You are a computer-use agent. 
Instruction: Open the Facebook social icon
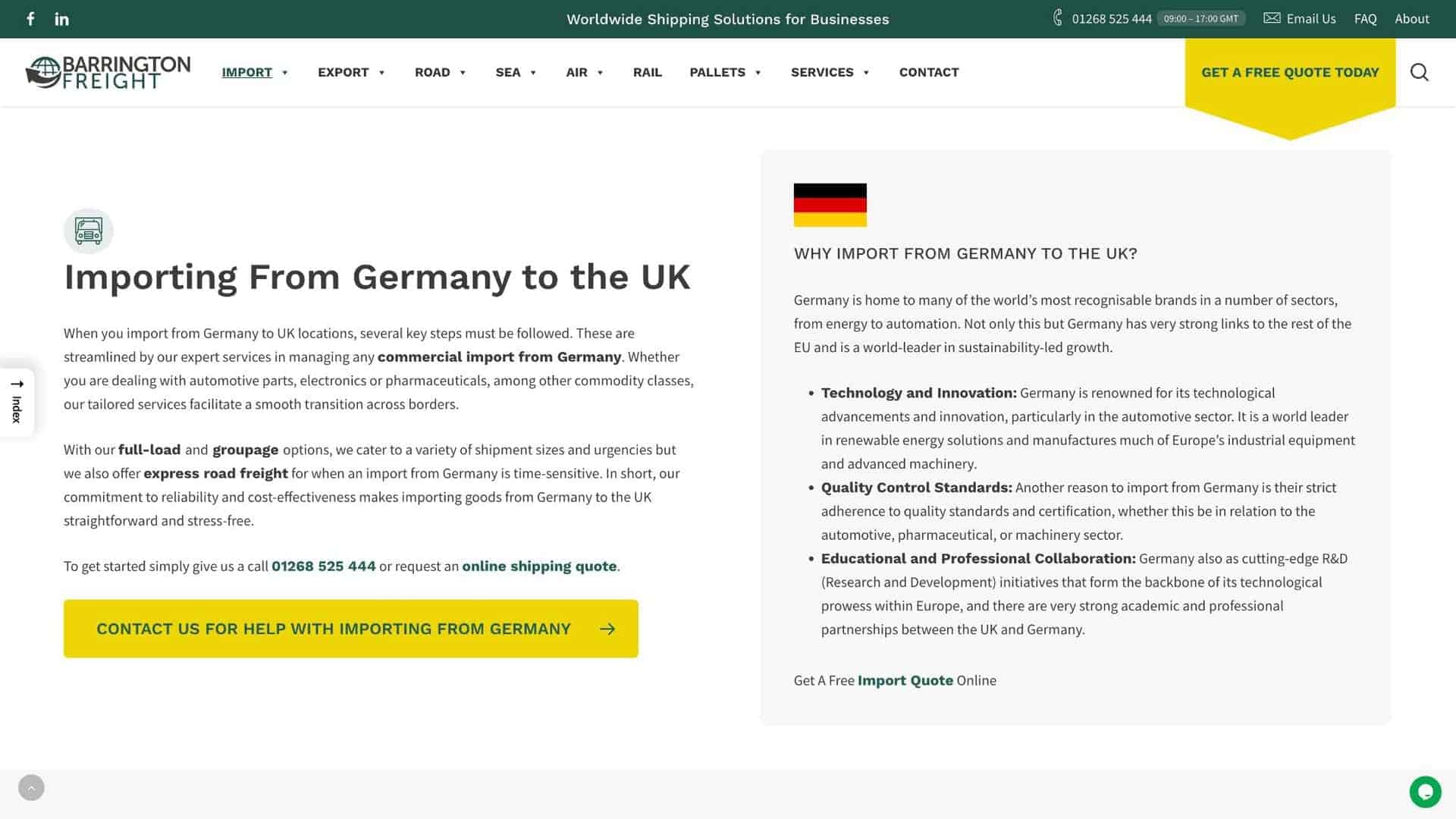click(30, 19)
